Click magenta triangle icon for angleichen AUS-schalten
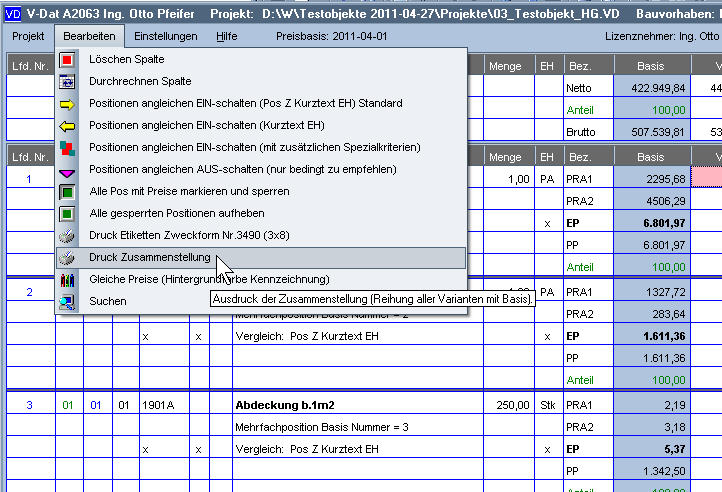This screenshot has height=492, width=722. (x=68, y=170)
